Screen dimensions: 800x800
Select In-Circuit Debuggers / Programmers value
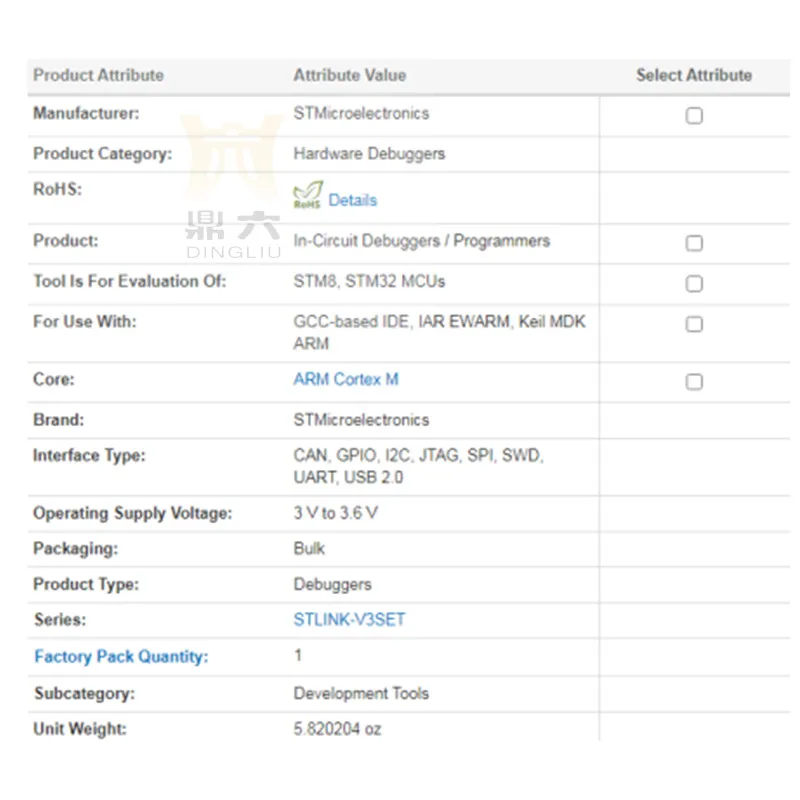(x=422, y=241)
